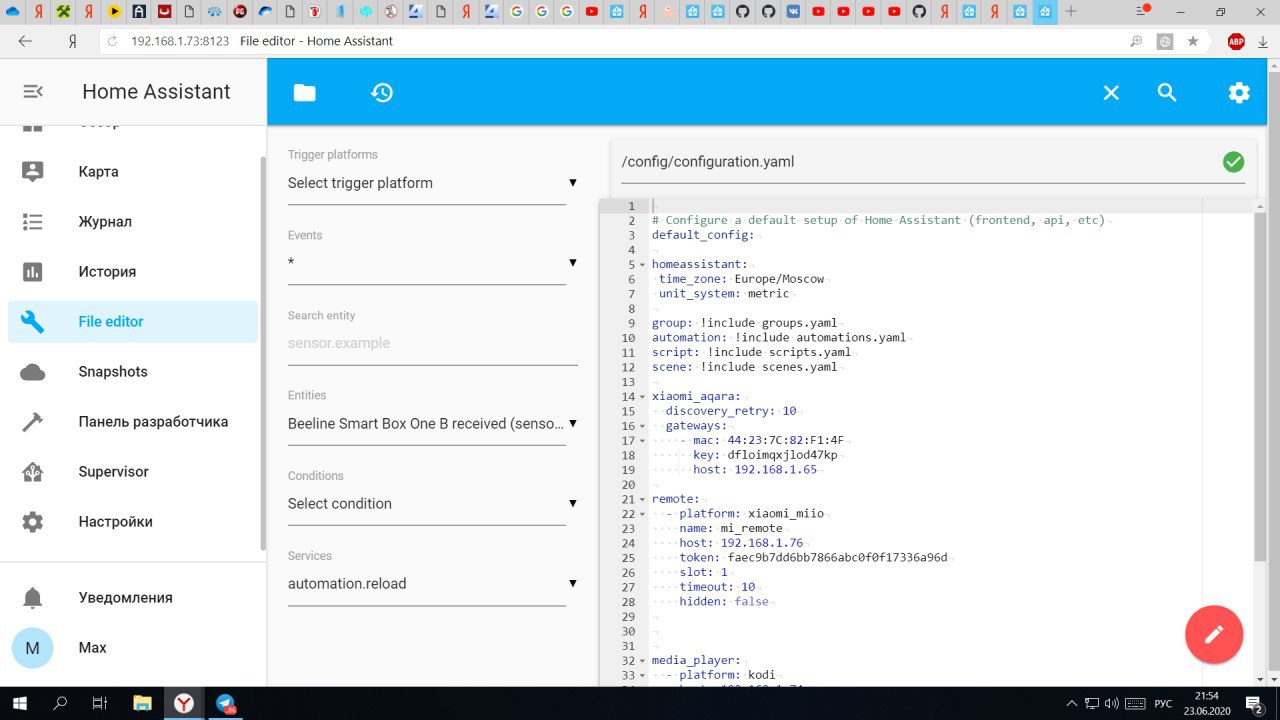Click the browser back arrow

tap(25, 41)
